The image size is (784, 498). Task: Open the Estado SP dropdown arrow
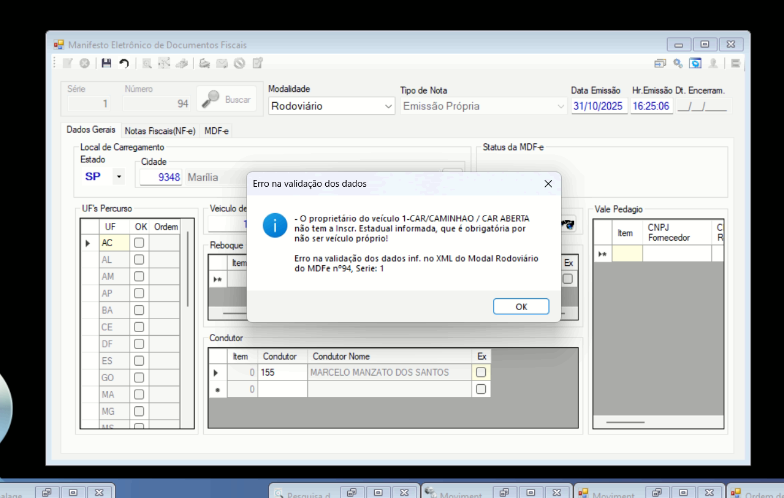(118, 176)
